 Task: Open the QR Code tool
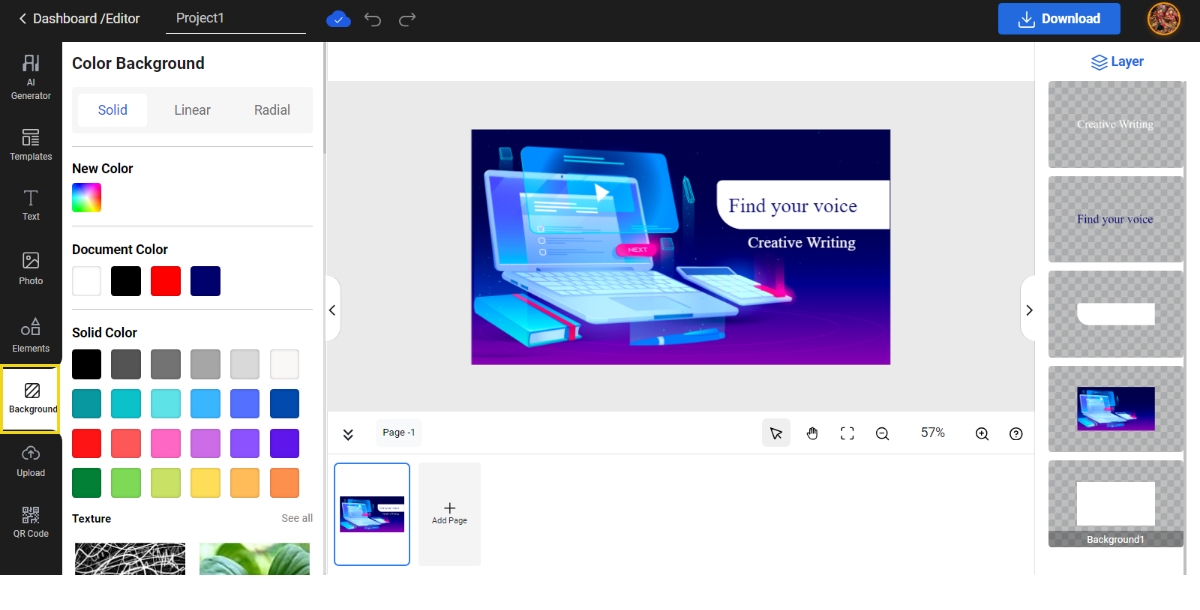[31, 521]
